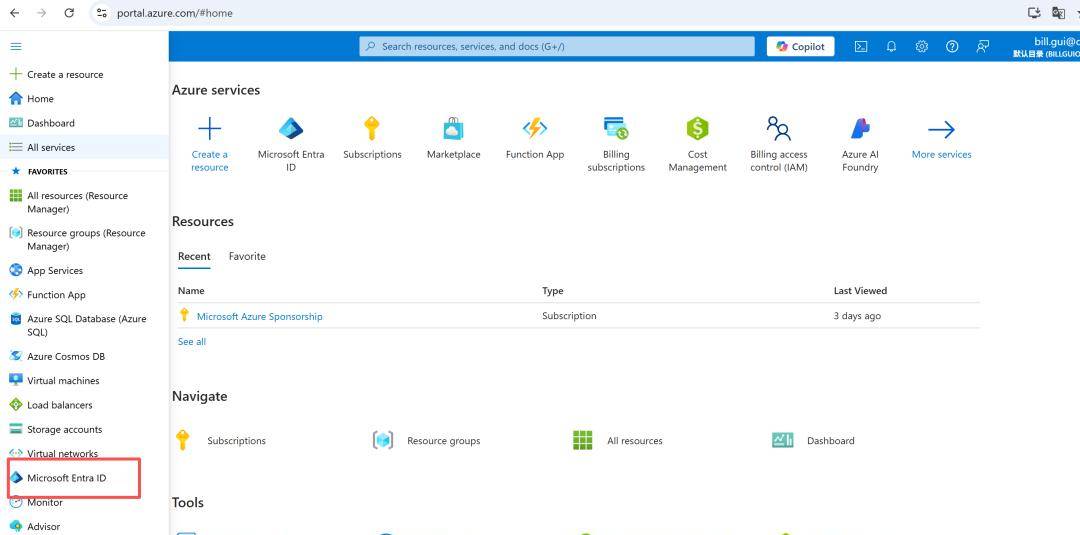
Task: Collapse the portal hamburger menu
Action: [x=16, y=46]
